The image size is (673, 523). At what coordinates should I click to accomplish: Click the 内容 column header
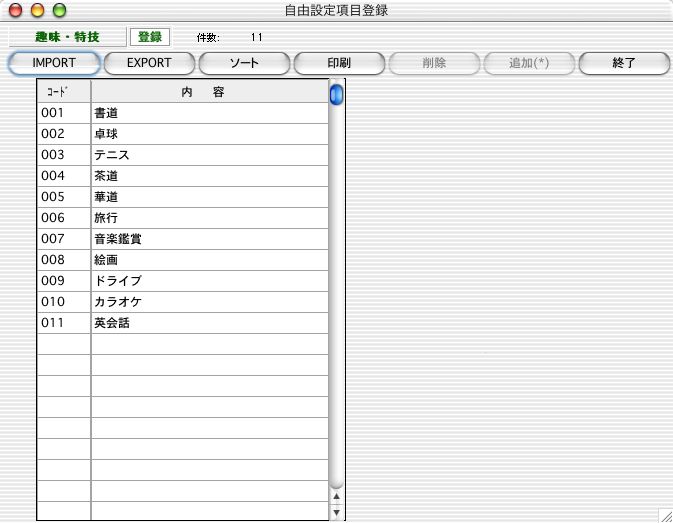(209, 91)
